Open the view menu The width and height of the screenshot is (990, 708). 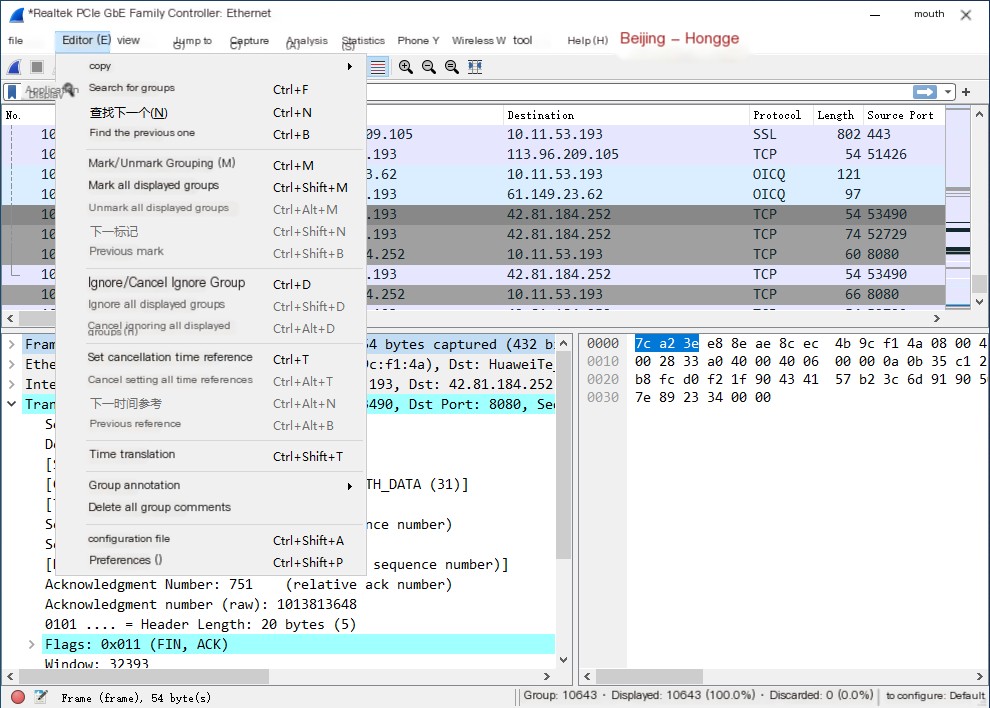click(x=128, y=40)
